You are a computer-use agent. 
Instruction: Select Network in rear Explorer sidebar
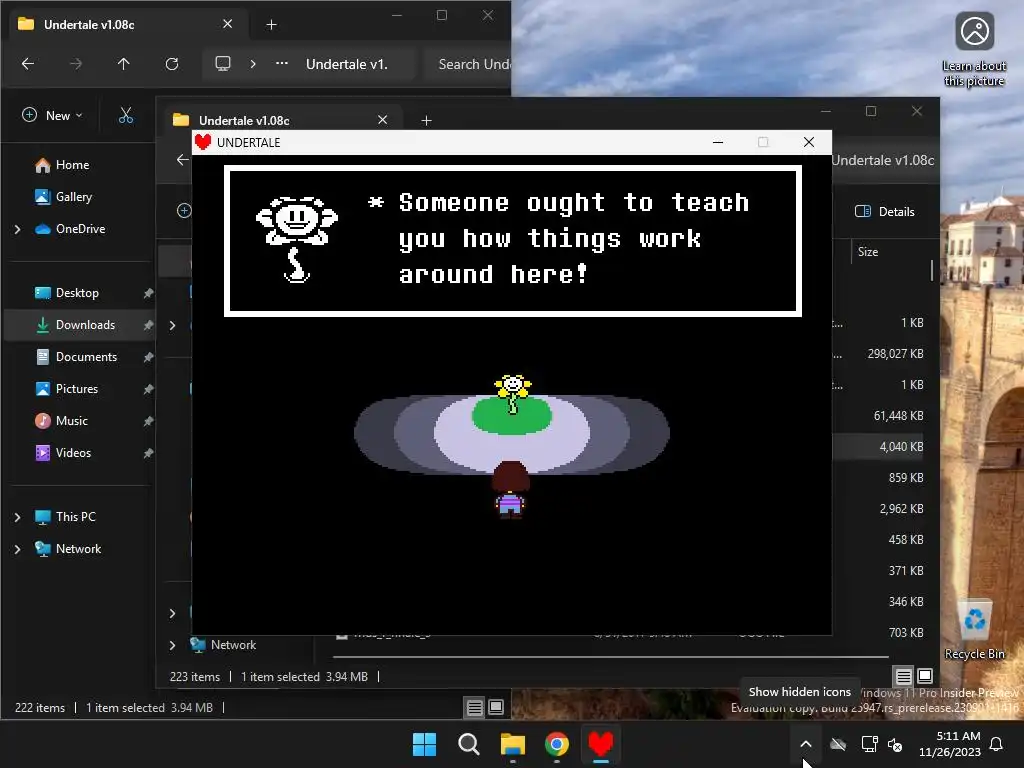click(x=78, y=549)
